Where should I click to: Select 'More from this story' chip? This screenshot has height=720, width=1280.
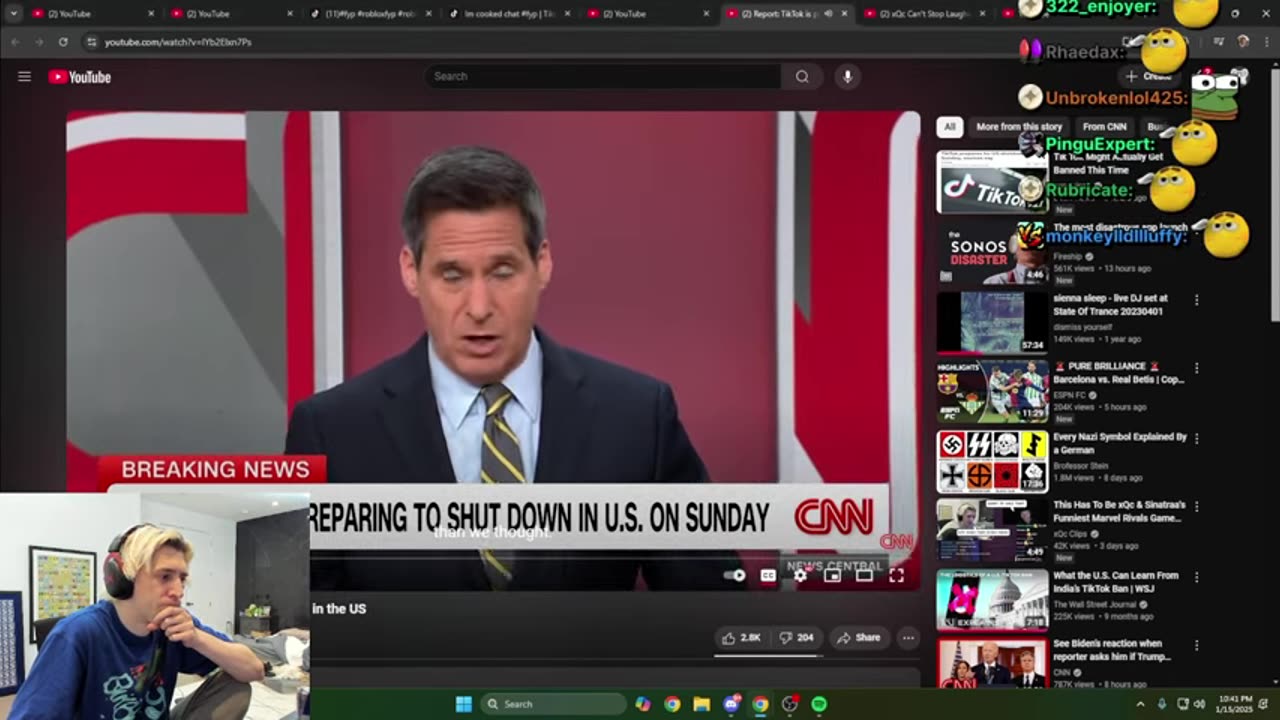(x=1019, y=127)
